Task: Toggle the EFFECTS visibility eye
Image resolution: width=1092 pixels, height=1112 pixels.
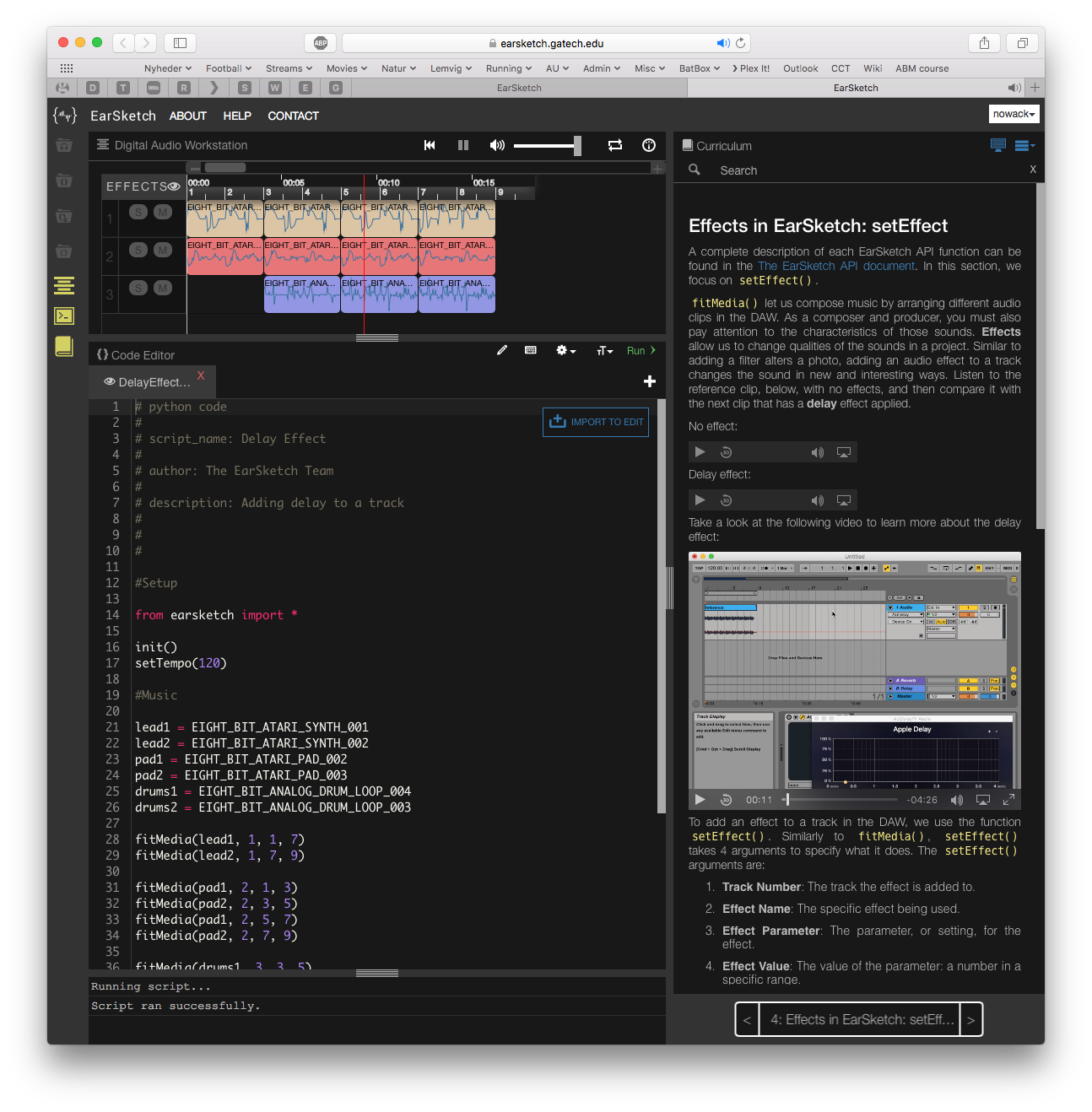Action: pos(174,186)
